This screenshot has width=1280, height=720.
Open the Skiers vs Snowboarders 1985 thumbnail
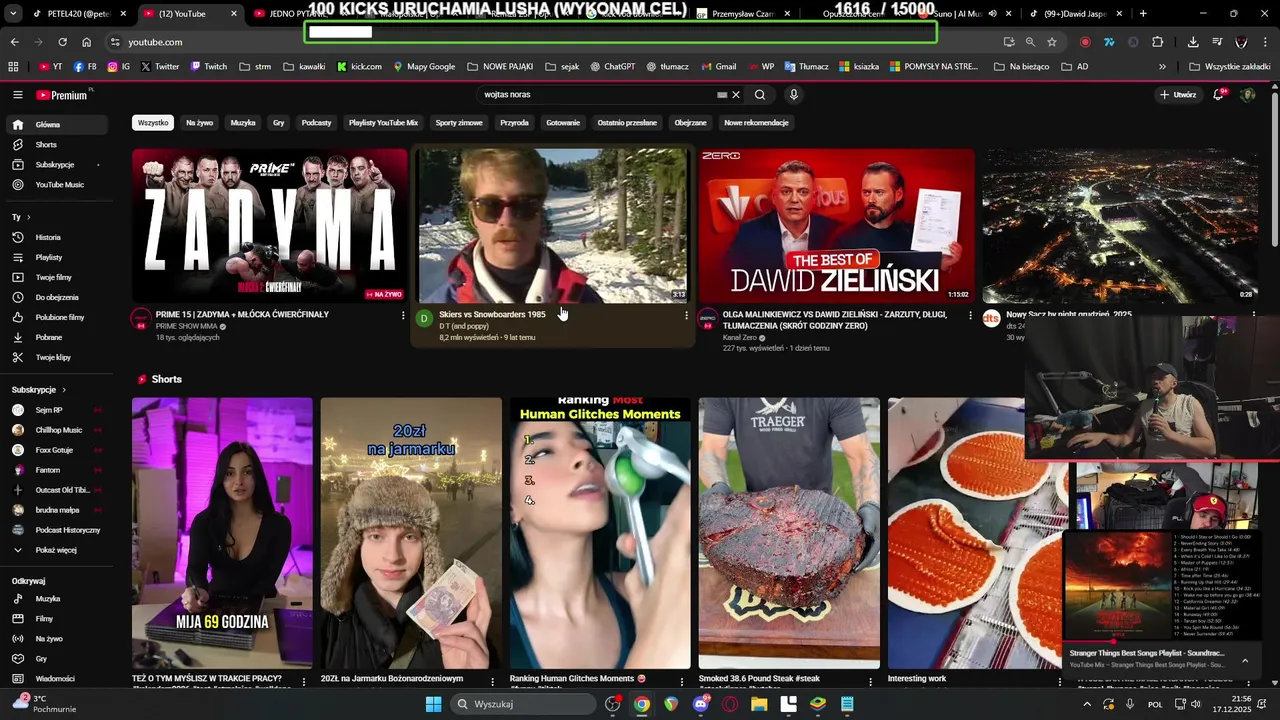pos(553,226)
